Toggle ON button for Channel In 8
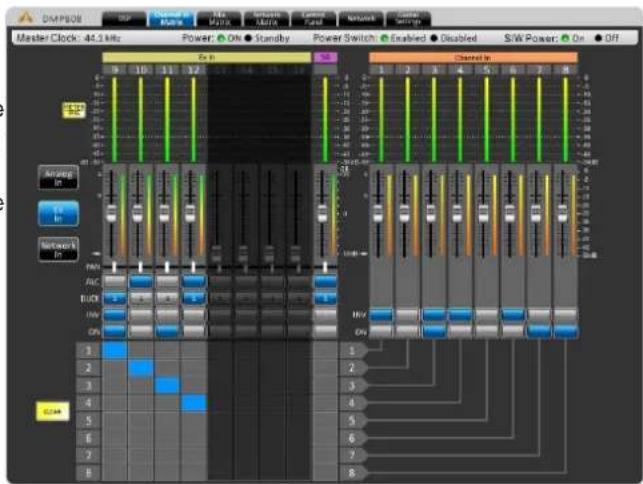643x484 pixels. 565,331
